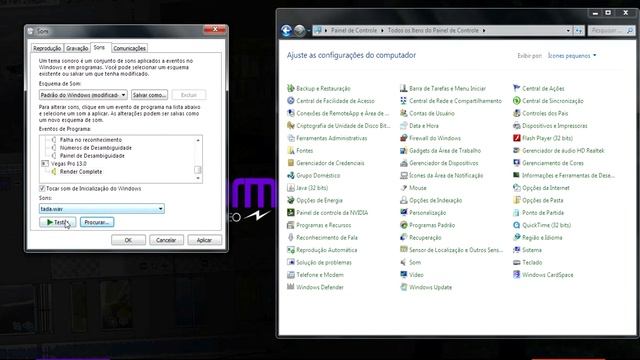This screenshot has width=640, height=360.
Task: Click Som speaker icon in Control Panel
Action: 404,262
